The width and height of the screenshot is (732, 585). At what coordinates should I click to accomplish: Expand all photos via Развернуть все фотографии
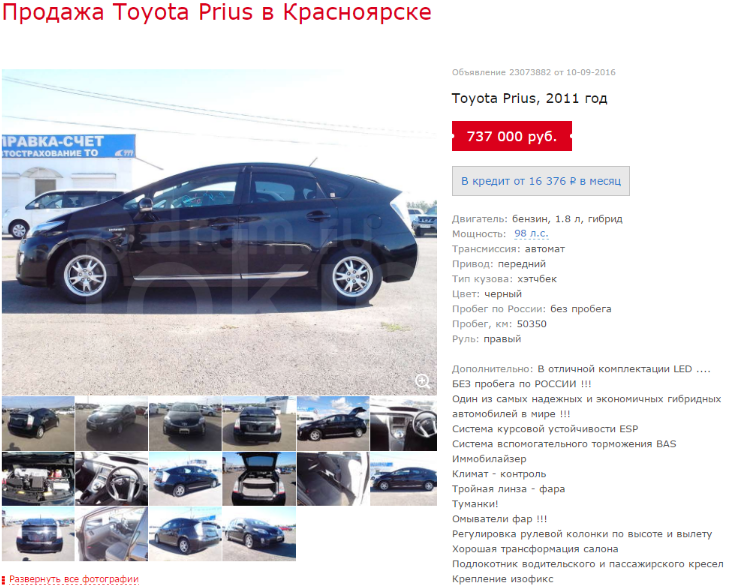(74, 579)
